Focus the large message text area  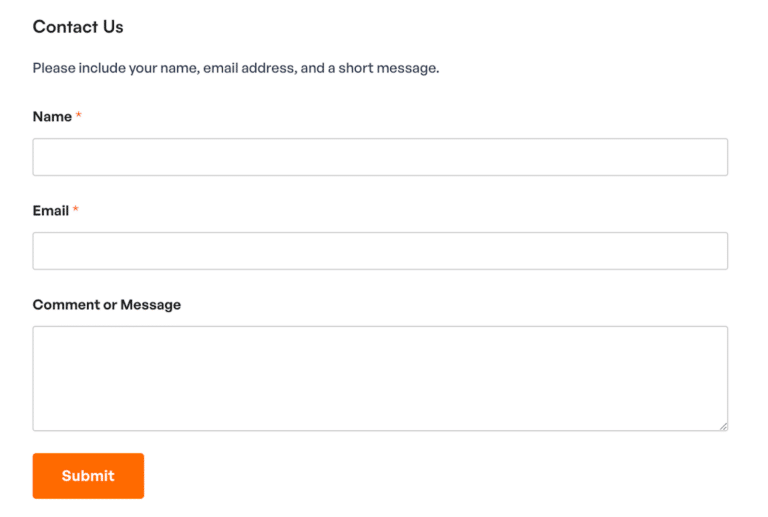pos(380,378)
